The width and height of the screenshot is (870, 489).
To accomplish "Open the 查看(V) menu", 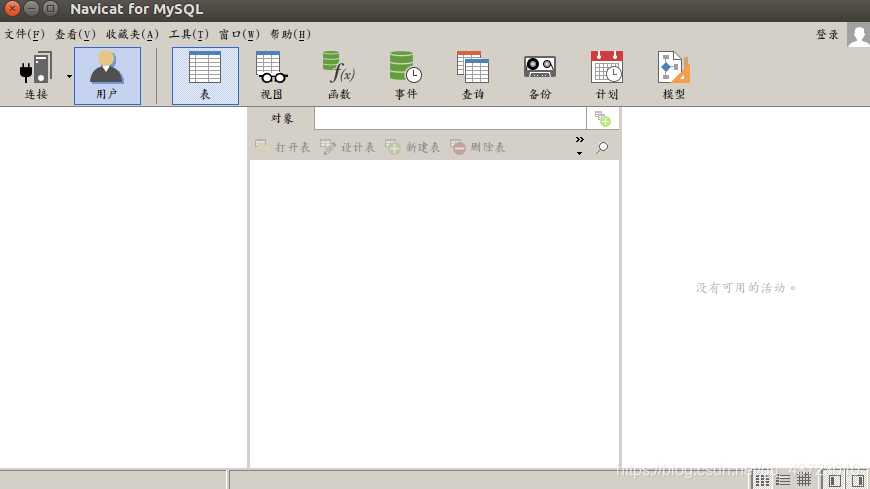I will [75, 34].
